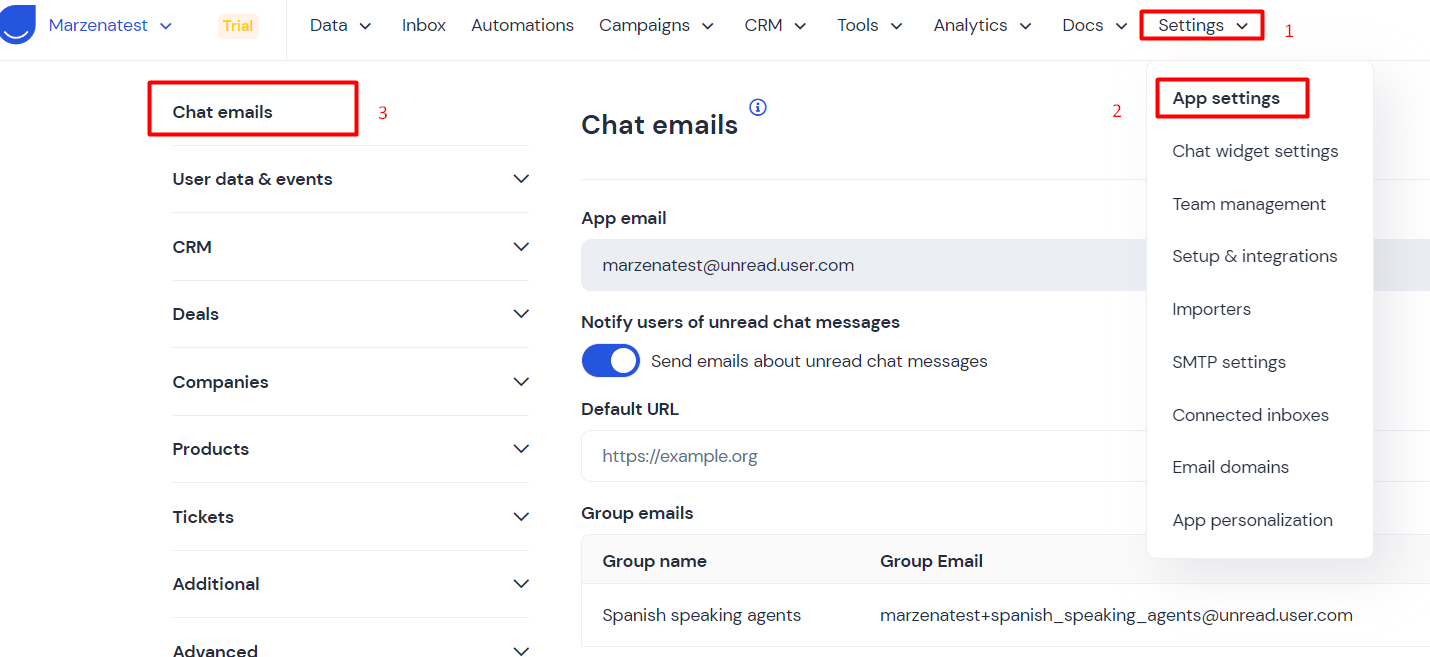Expand the Tickets sidebar section
This screenshot has width=1430, height=657.
point(350,517)
